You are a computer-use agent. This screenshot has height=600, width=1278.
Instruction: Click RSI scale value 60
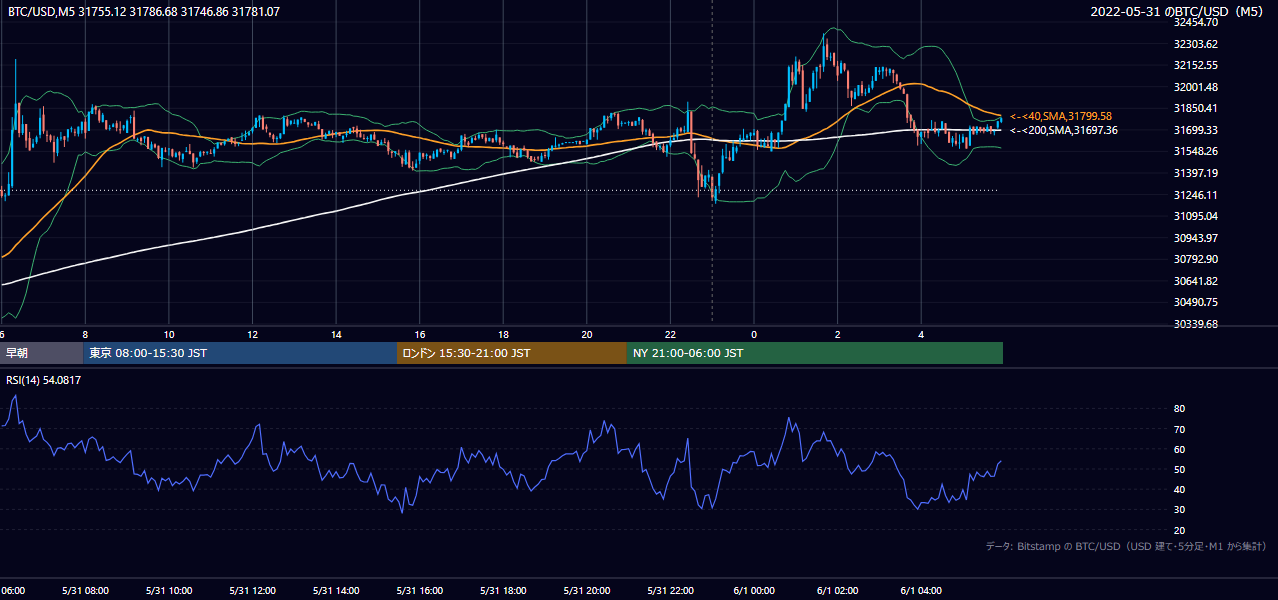(x=1179, y=449)
